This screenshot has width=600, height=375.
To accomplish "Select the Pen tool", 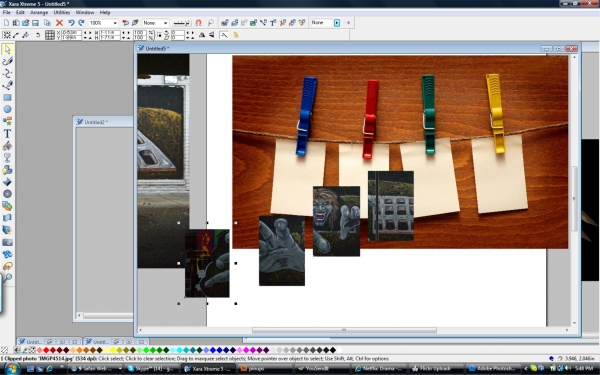I will coord(7,85).
